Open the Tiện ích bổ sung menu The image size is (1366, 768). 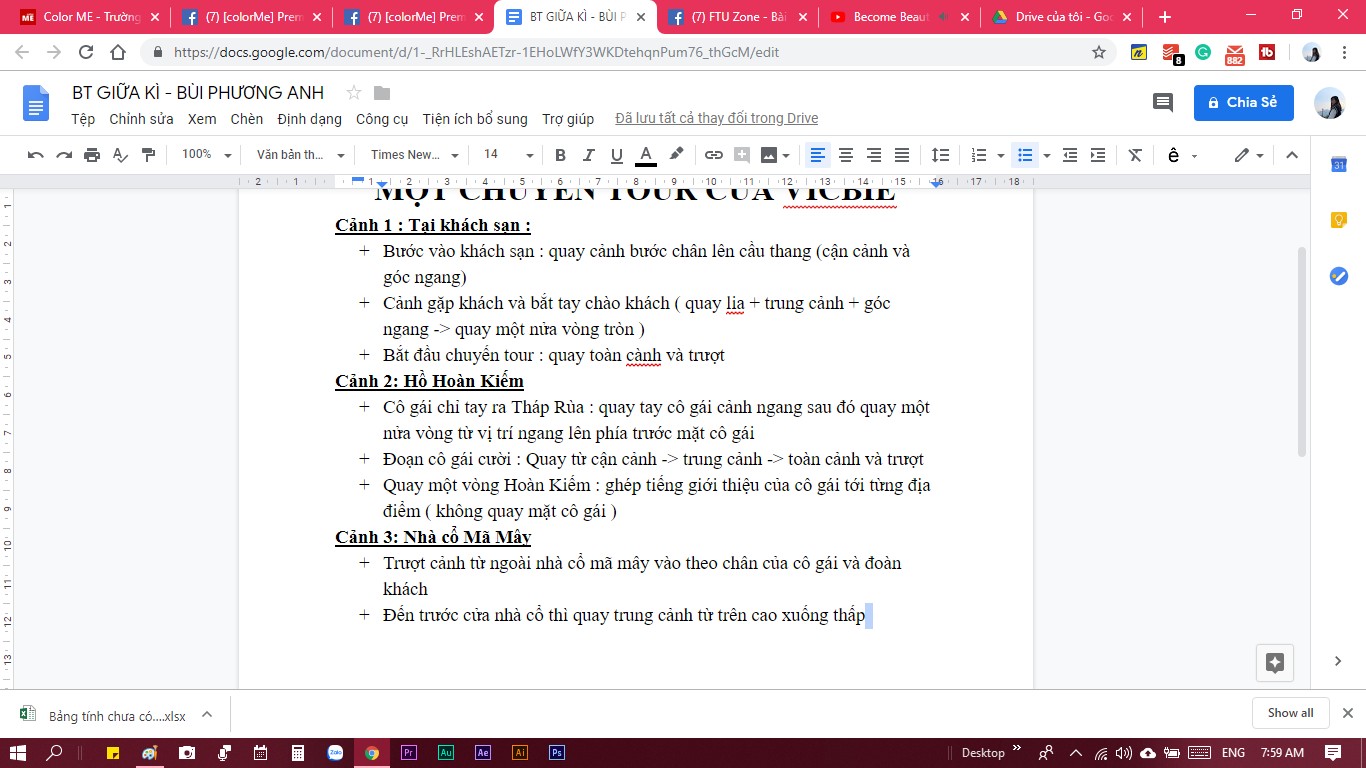pyautogui.click(x=475, y=119)
